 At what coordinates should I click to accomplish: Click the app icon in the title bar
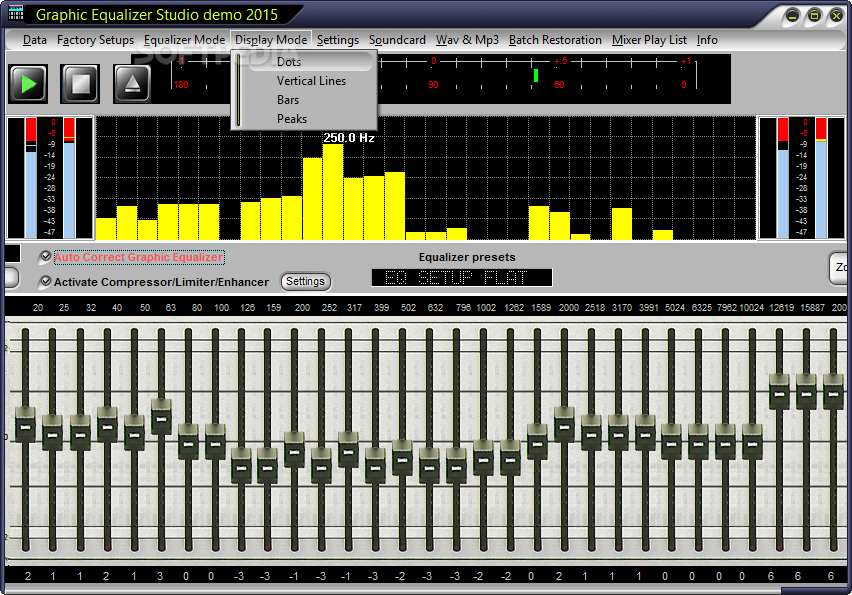coord(16,14)
